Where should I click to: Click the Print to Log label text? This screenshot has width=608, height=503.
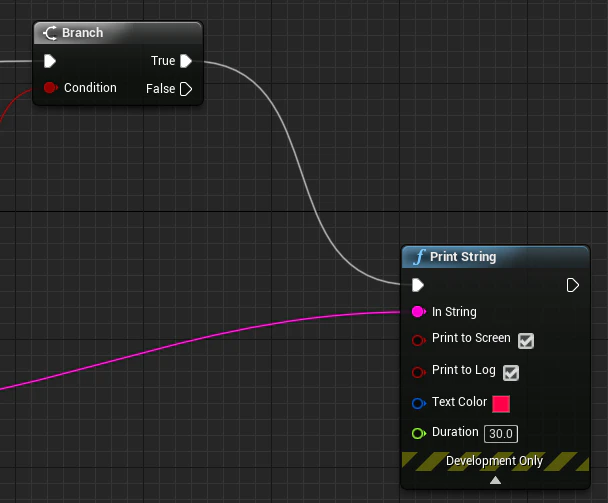tap(464, 370)
